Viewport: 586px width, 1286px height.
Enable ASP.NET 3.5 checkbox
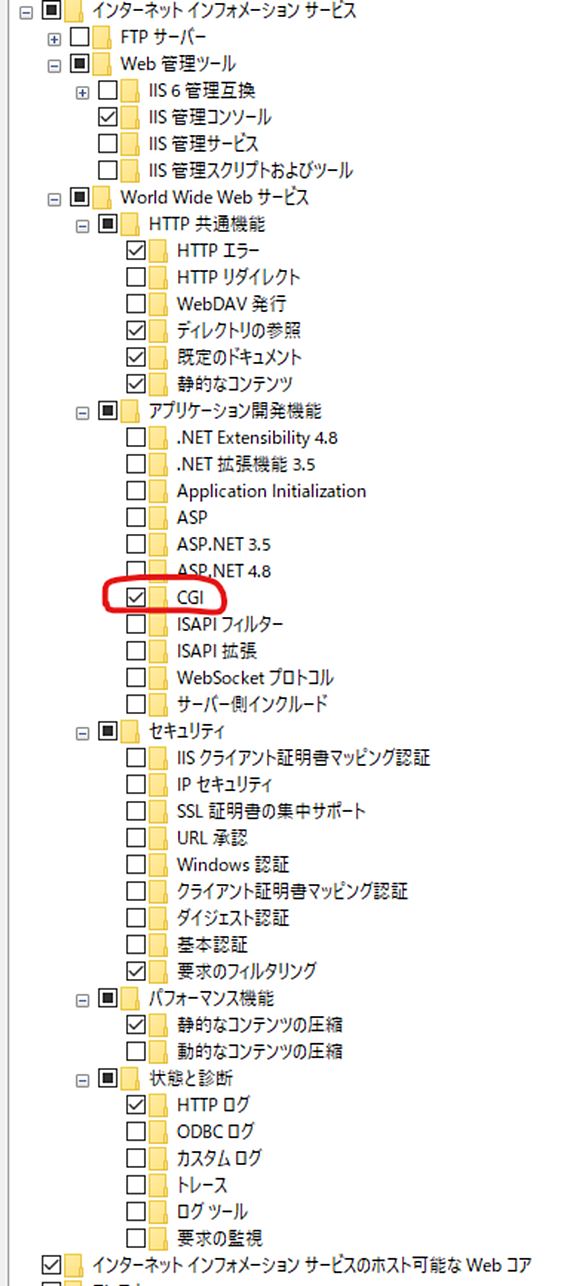pyautogui.click(x=136, y=545)
